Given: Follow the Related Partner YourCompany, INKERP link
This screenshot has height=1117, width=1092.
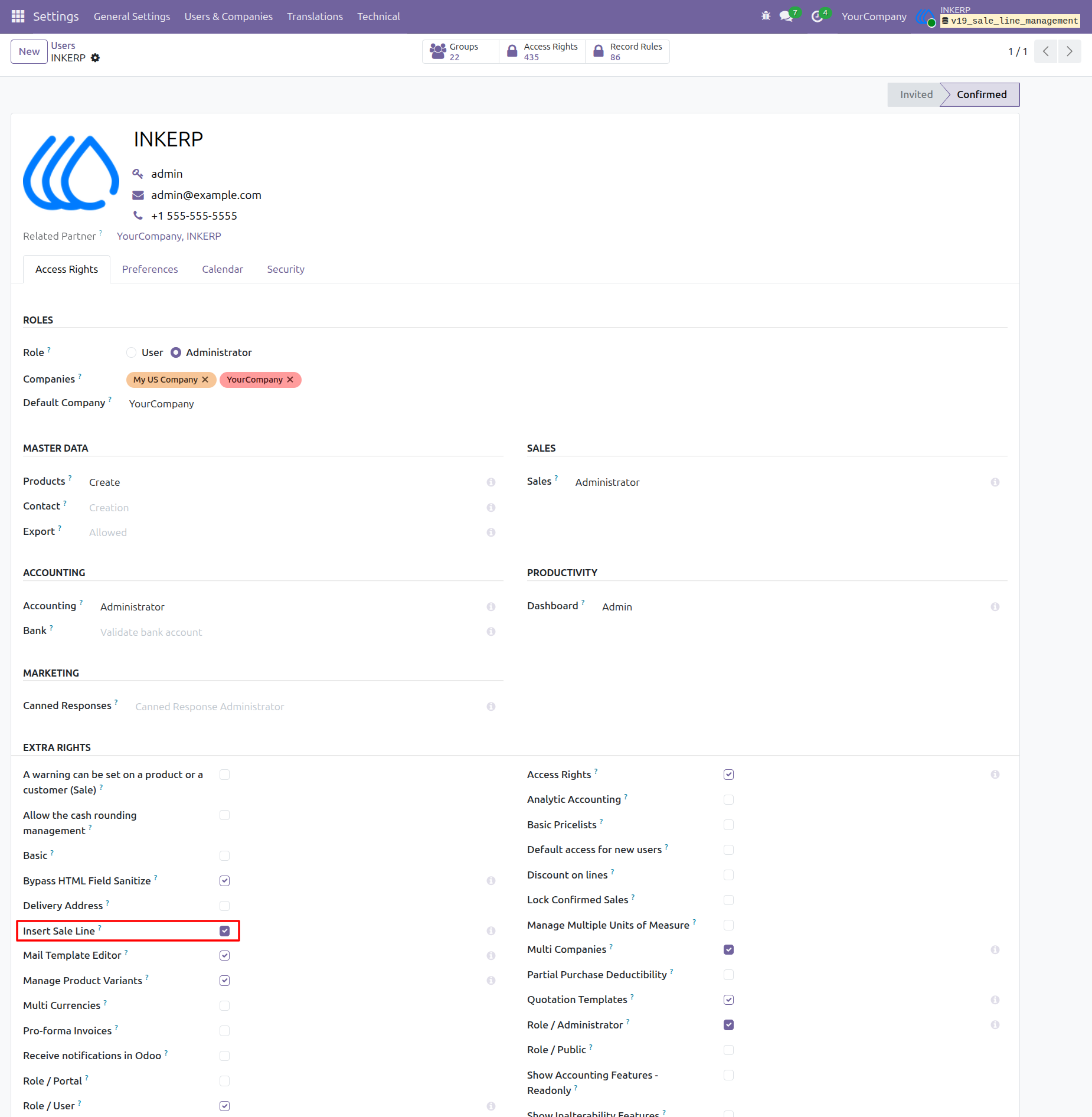Looking at the screenshot, I should pos(169,236).
